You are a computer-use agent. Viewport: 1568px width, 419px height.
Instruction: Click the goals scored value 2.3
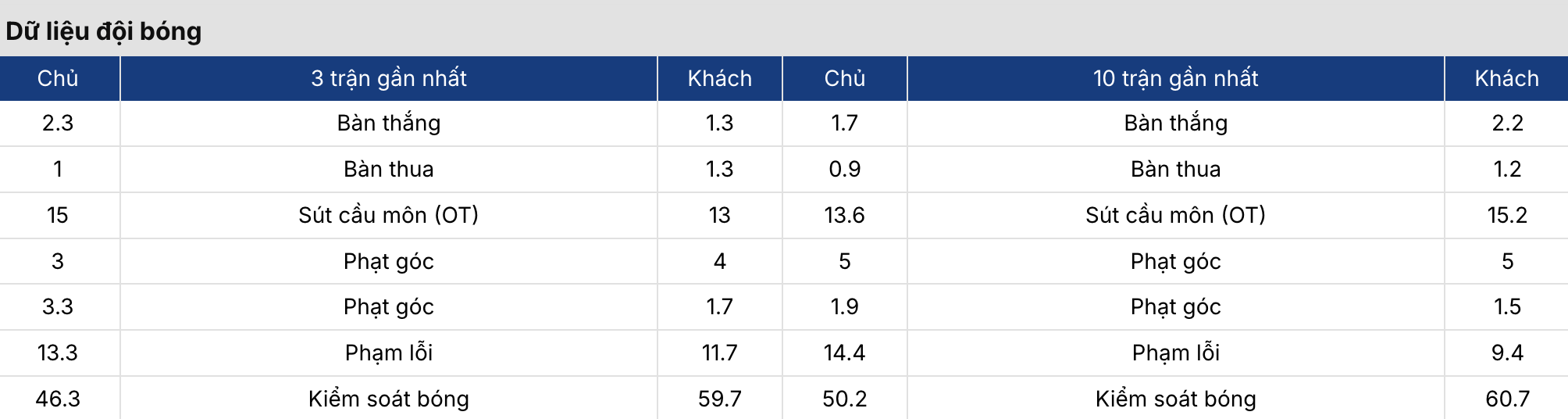58,124
